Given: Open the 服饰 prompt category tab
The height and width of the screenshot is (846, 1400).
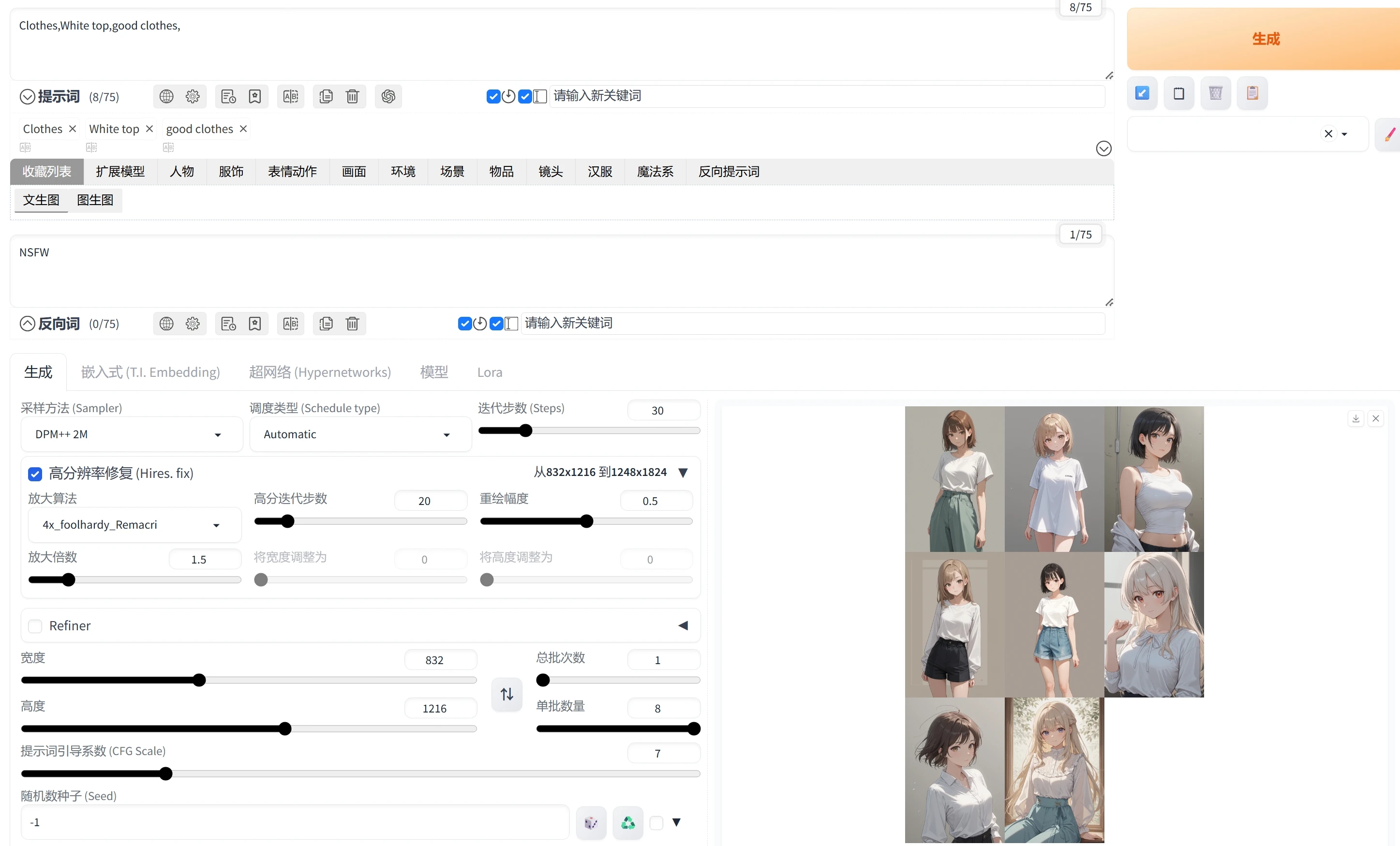Looking at the screenshot, I should click(x=231, y=172).
